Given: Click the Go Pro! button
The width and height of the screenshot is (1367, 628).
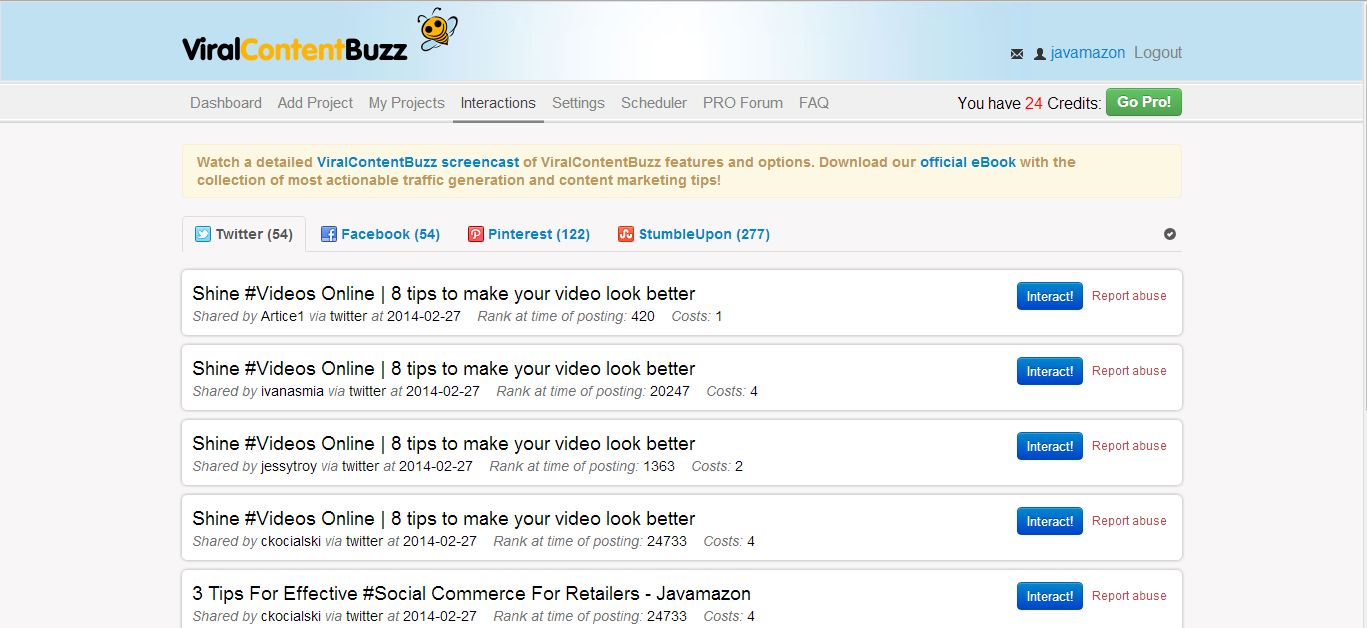Looking at the screenshot, I should coord(1144,102).
